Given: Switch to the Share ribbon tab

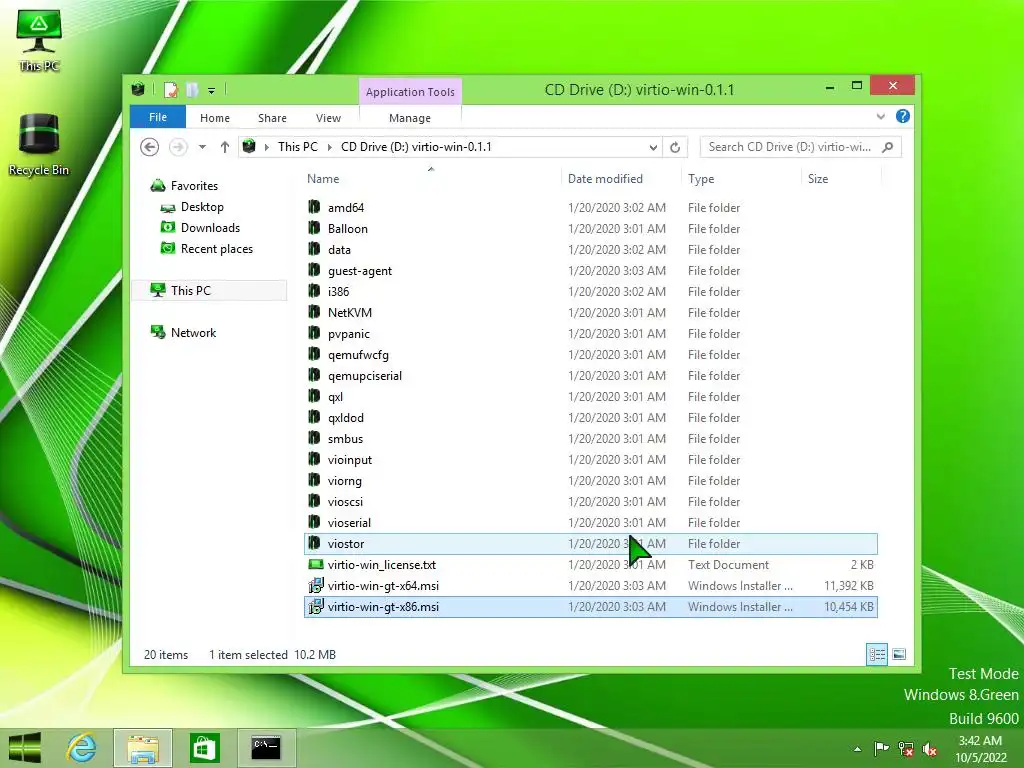Looking at the screenshot, I should (272, 118).
